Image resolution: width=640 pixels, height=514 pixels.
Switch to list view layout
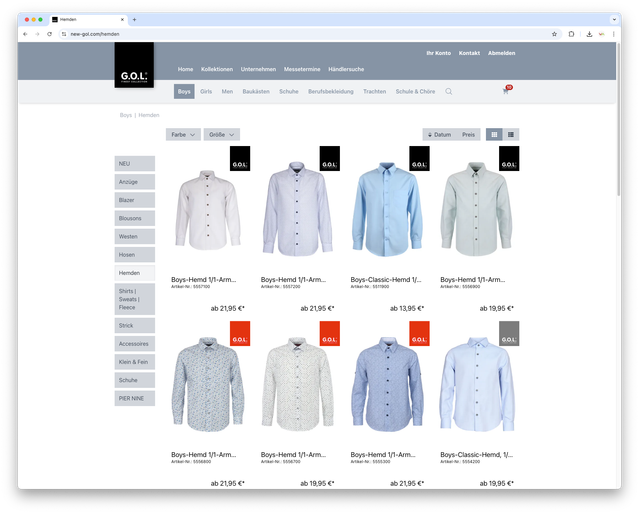(x=511, y=134)
